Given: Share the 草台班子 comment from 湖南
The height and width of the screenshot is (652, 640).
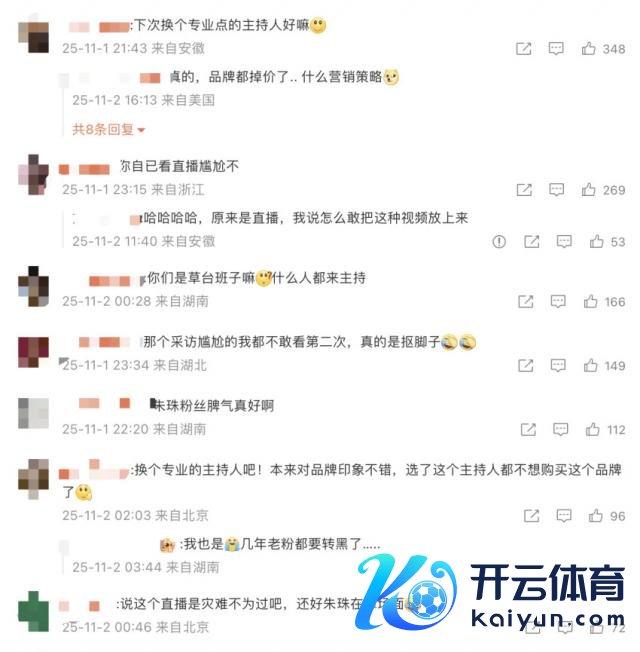Looking at the screenshot, I should pos(526,301).
